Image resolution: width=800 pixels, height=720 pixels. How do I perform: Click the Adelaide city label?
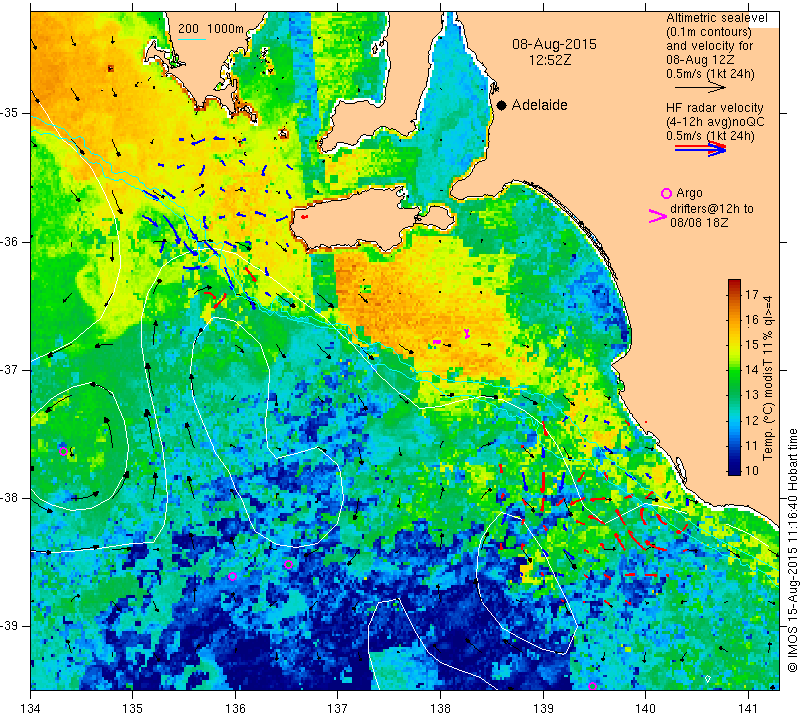point(539,105)
